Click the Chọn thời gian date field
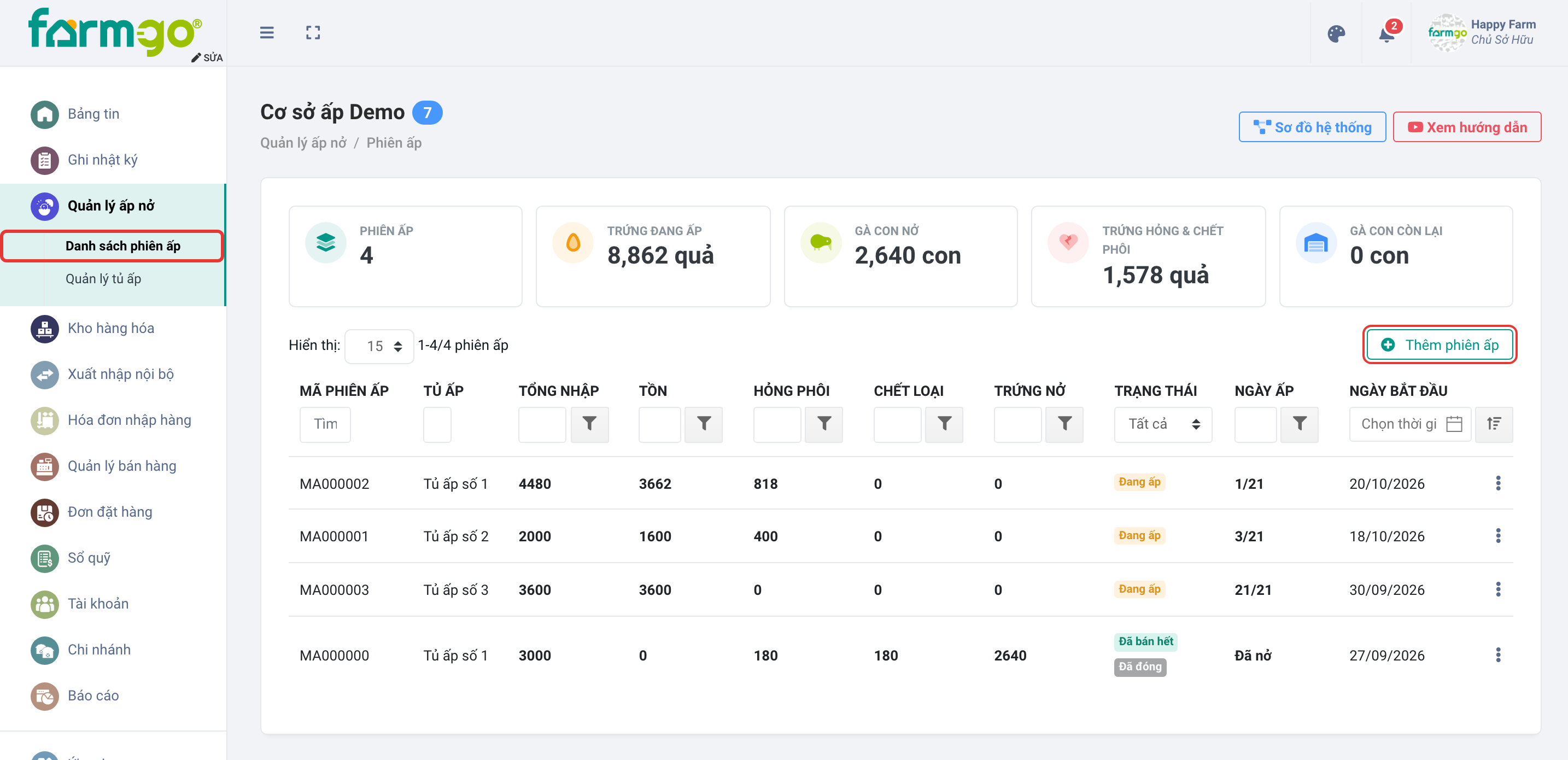 [1410, 424]
